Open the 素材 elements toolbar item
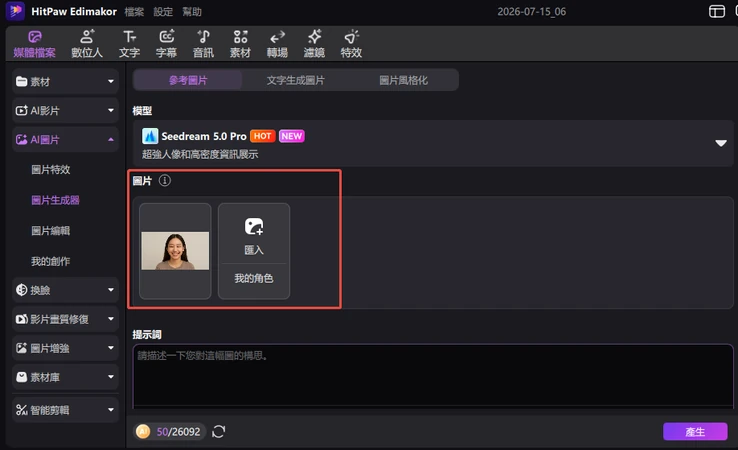Viewport: 738px width, 450px height. click(x=240, y=44)
